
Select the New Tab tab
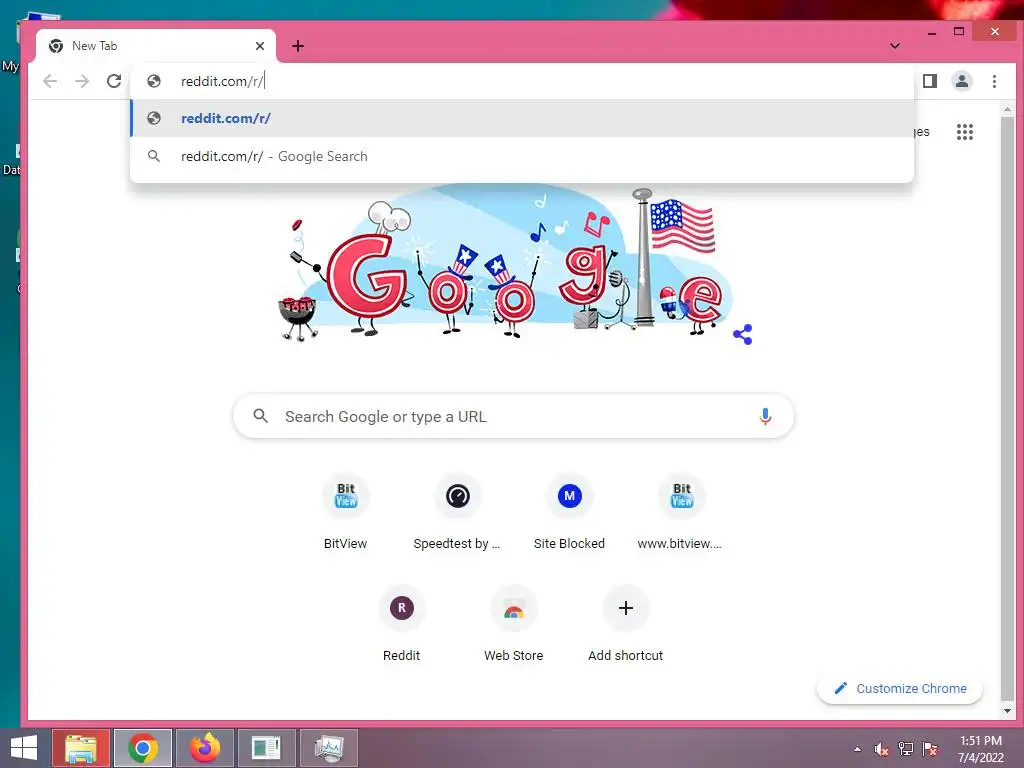click(155, 46)
